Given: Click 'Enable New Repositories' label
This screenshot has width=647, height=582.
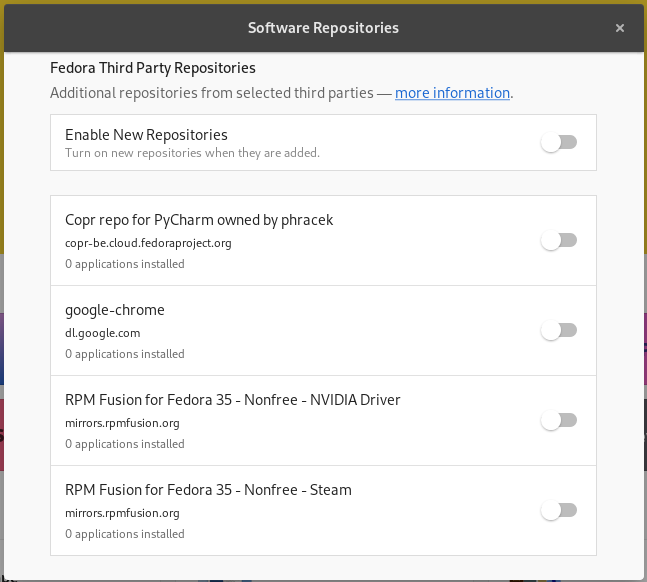Looking at the screenshot, I should (x=146, y=135).
